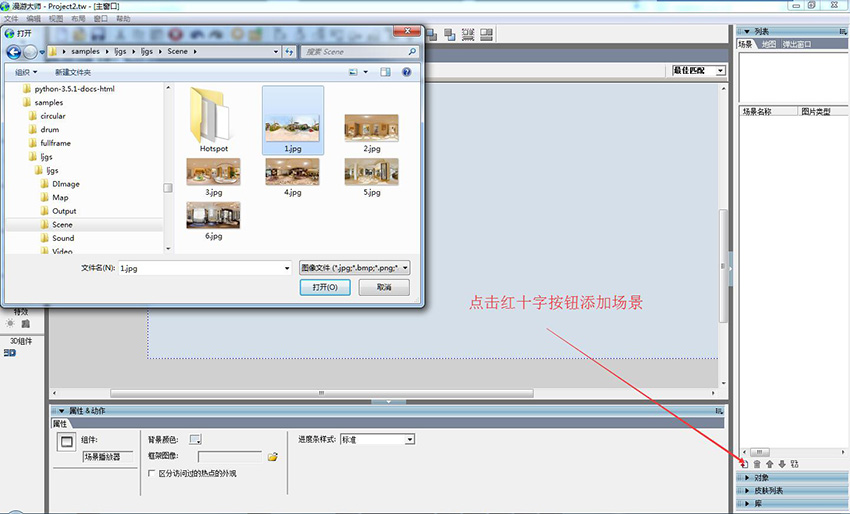Expand the 皮肤列表 panel
The image size is (850, 514).
768,491
